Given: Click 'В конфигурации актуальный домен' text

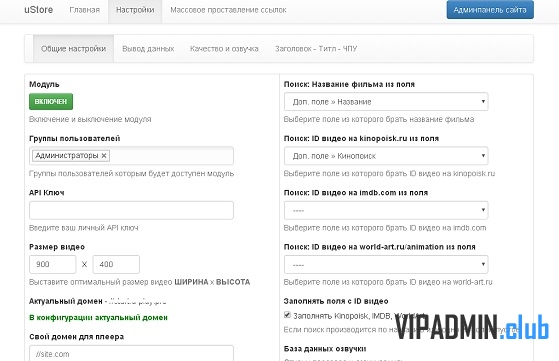Looking at the screenshot, I should point(98,318).
